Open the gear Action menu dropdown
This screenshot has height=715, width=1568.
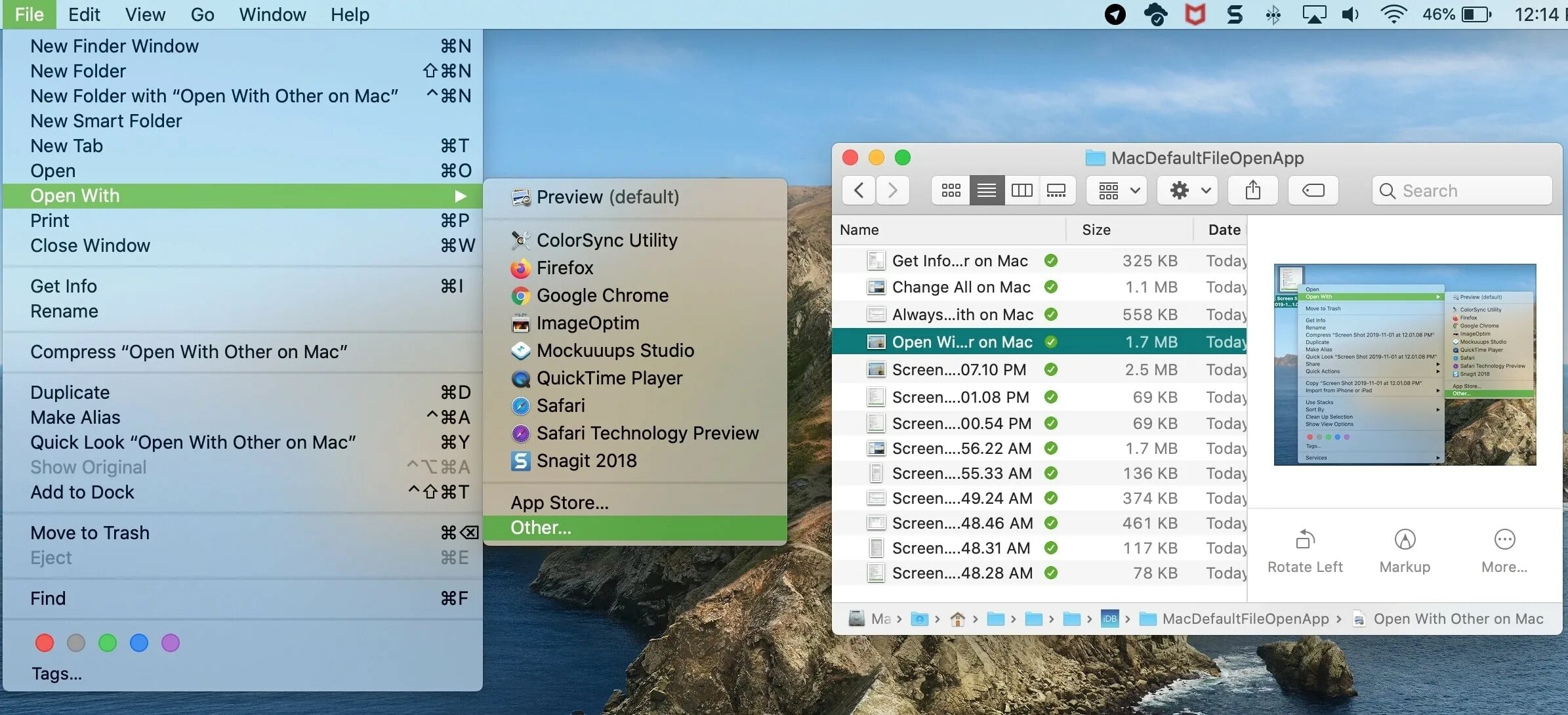pos(1187,190)
